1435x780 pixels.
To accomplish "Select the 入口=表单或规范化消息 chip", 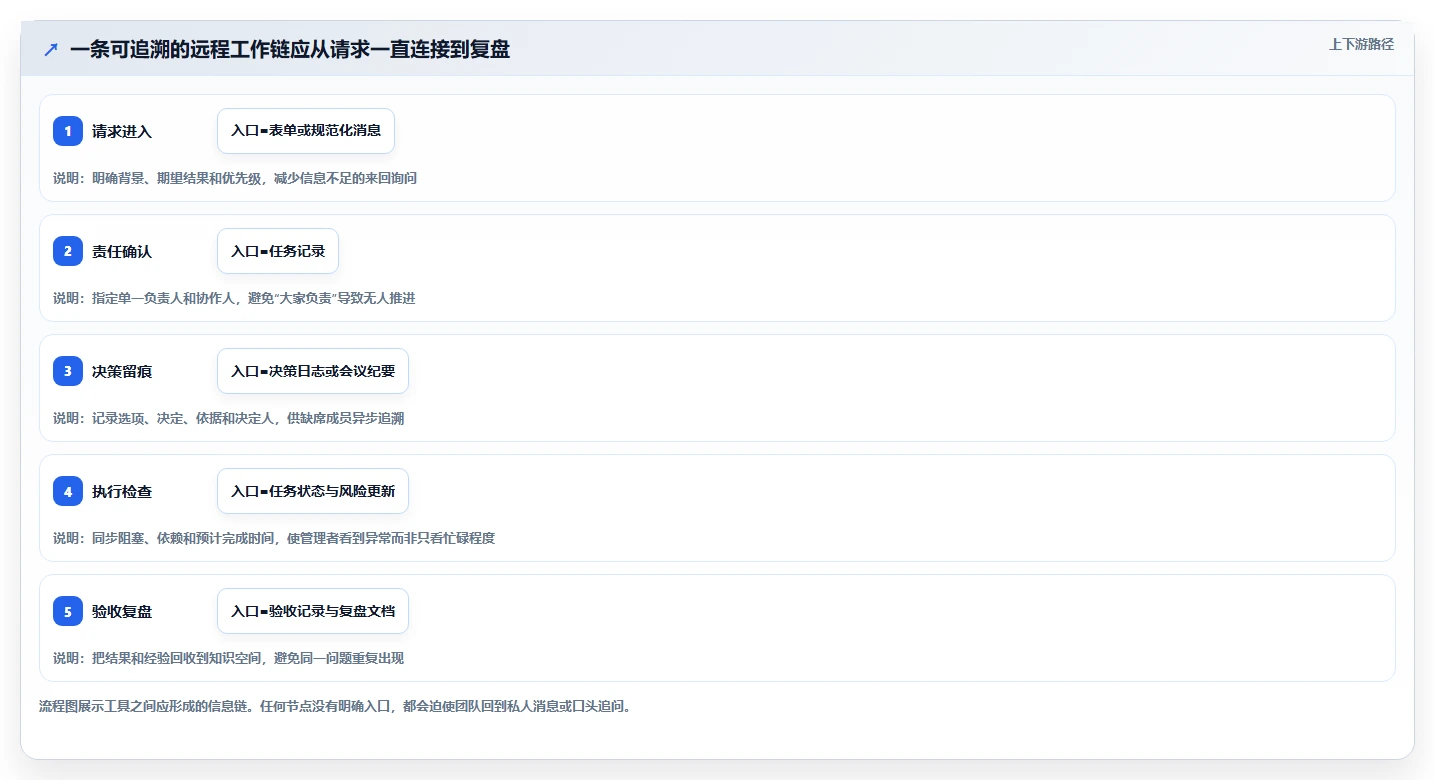I will tap(306, 131).
